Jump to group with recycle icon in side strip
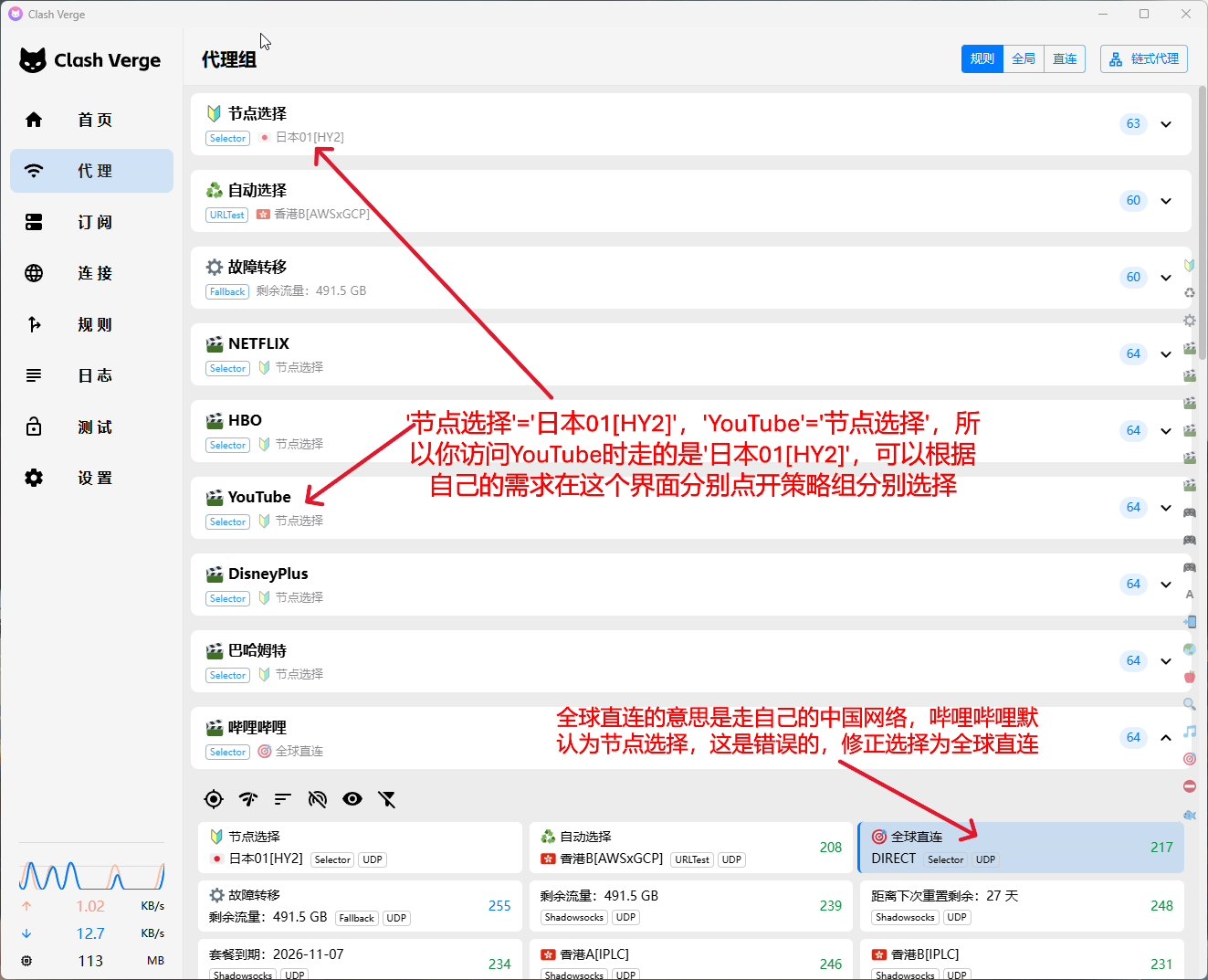 click(x=1189, y=293)
